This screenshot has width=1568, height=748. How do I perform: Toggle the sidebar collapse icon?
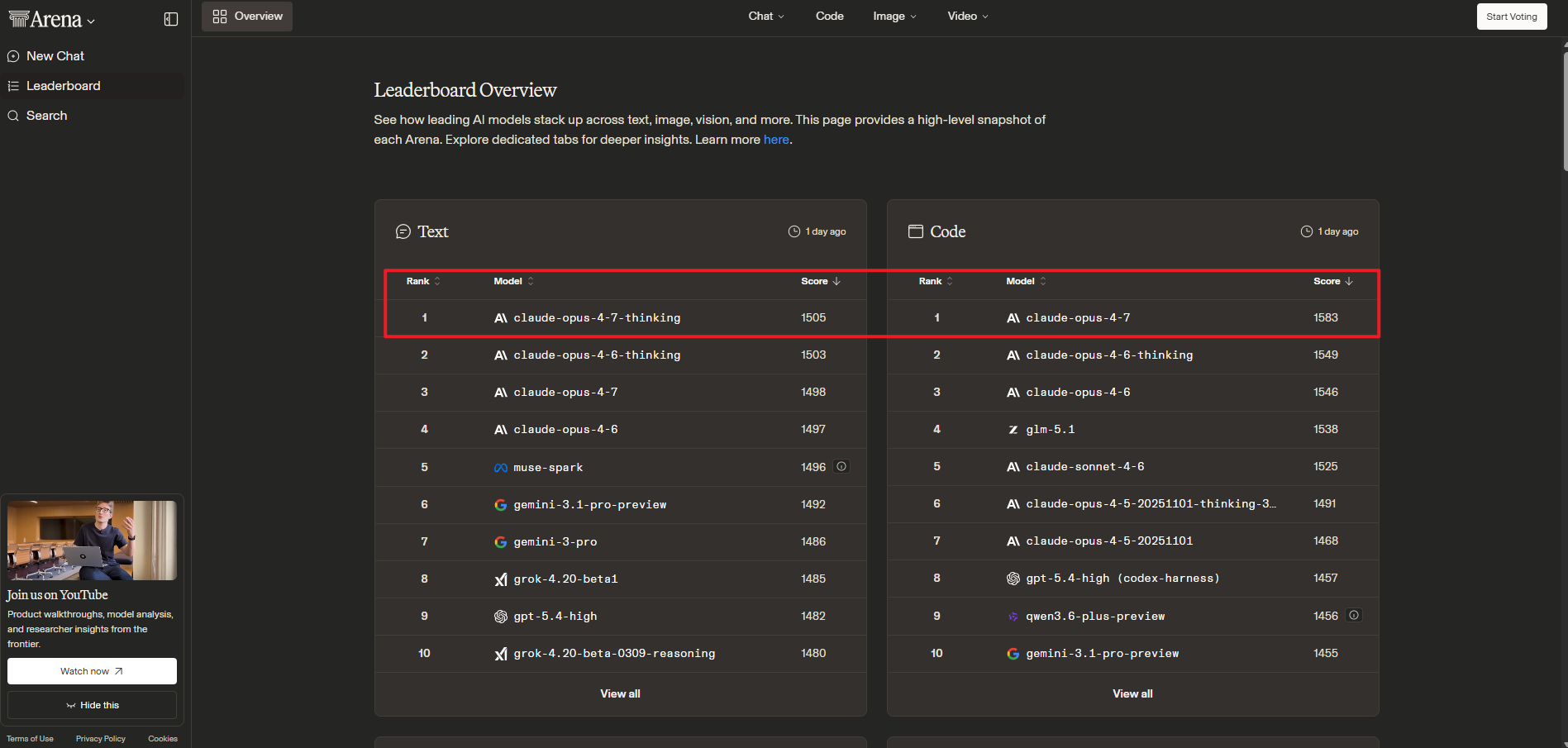[x=171, y=19]
